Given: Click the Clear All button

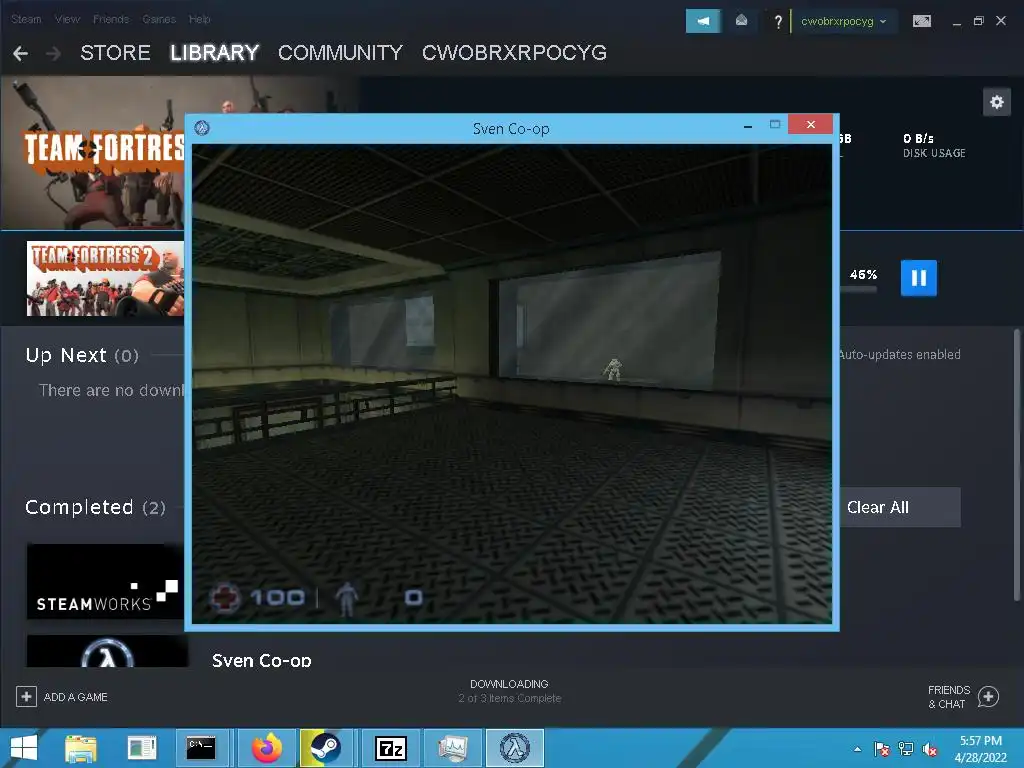Looking at the screenshot, I should coord(900,507).
